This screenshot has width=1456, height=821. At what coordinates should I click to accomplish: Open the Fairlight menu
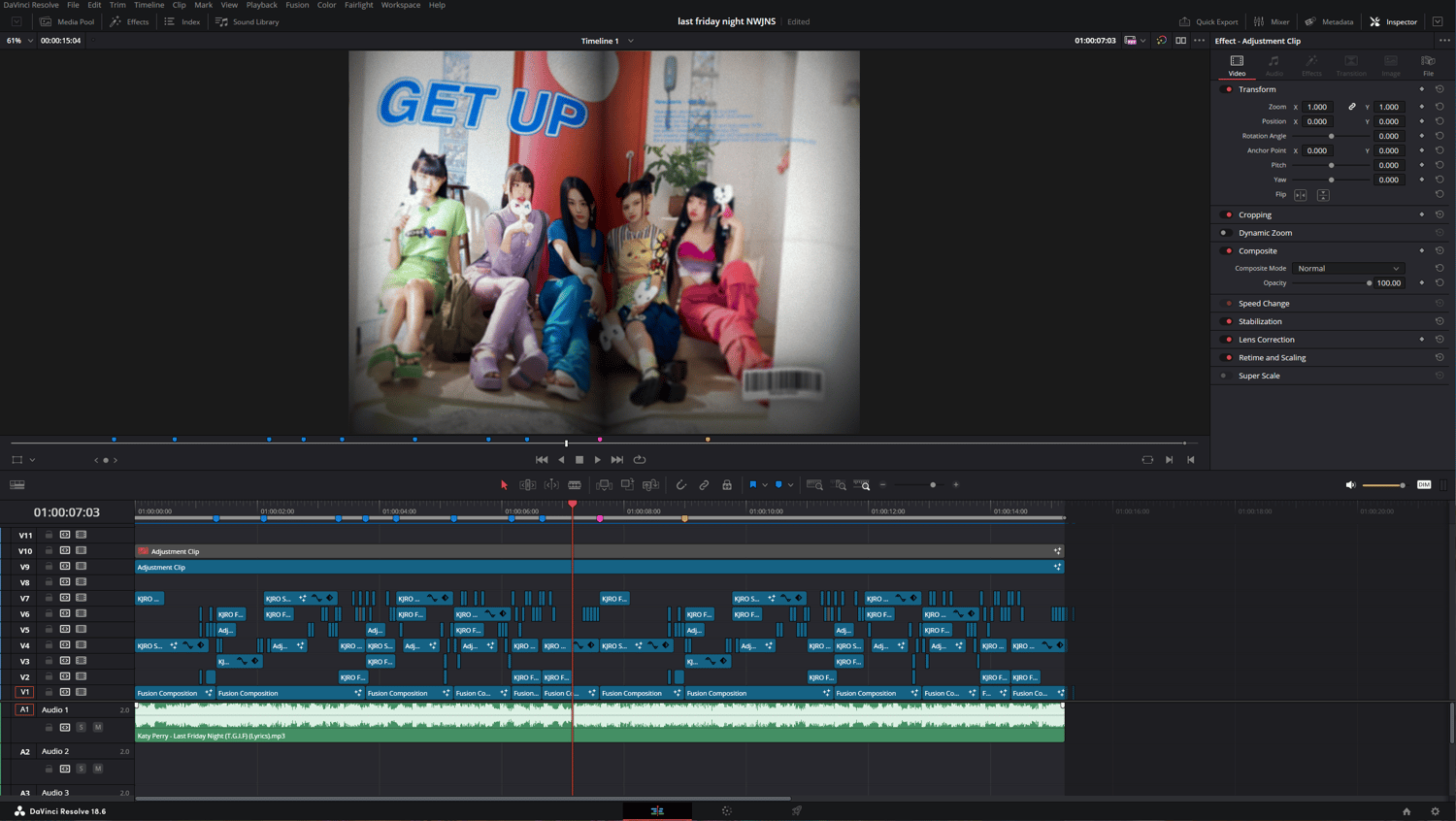point(358,5)
